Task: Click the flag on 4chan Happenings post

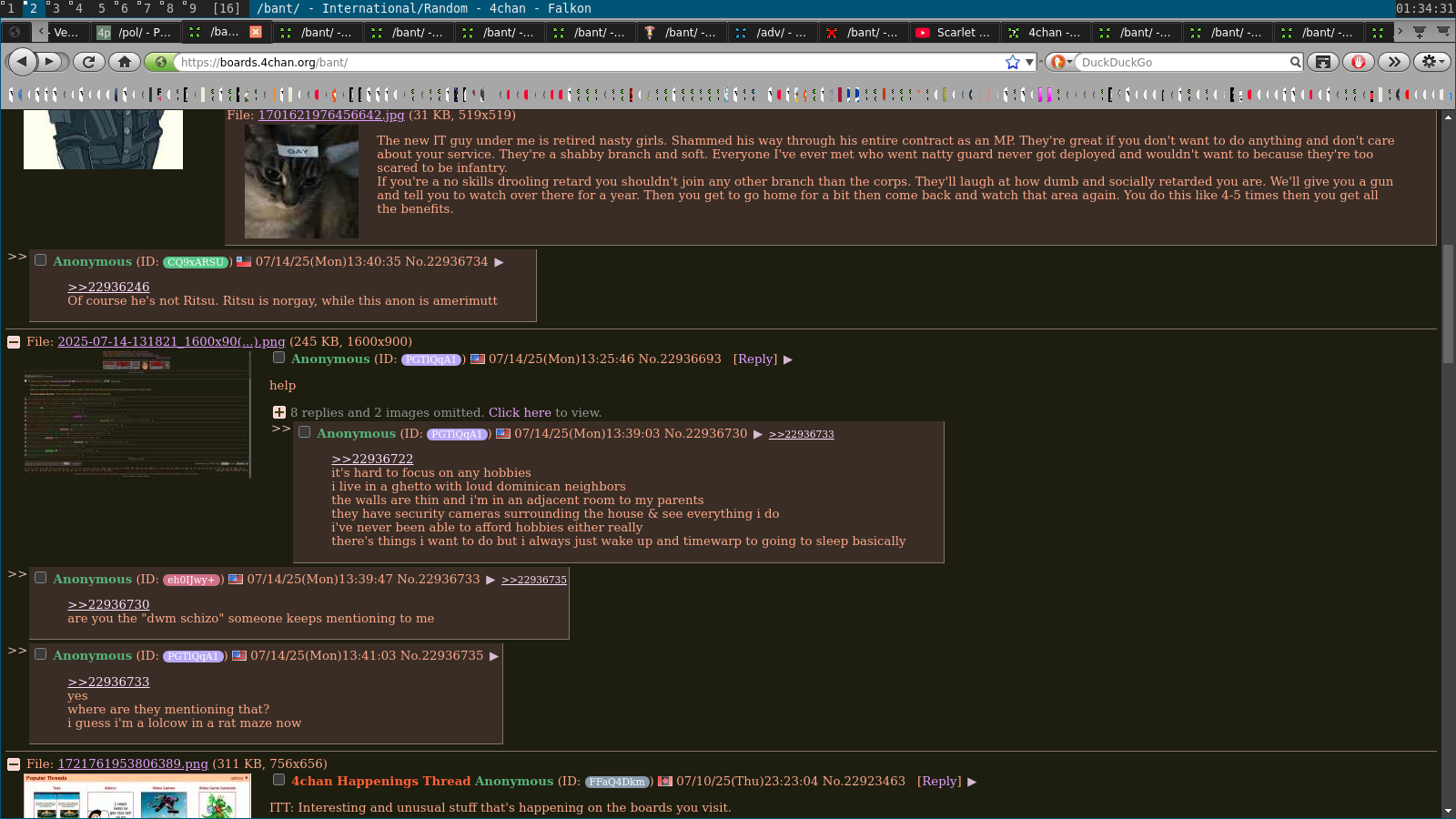Action: (665, 781)
